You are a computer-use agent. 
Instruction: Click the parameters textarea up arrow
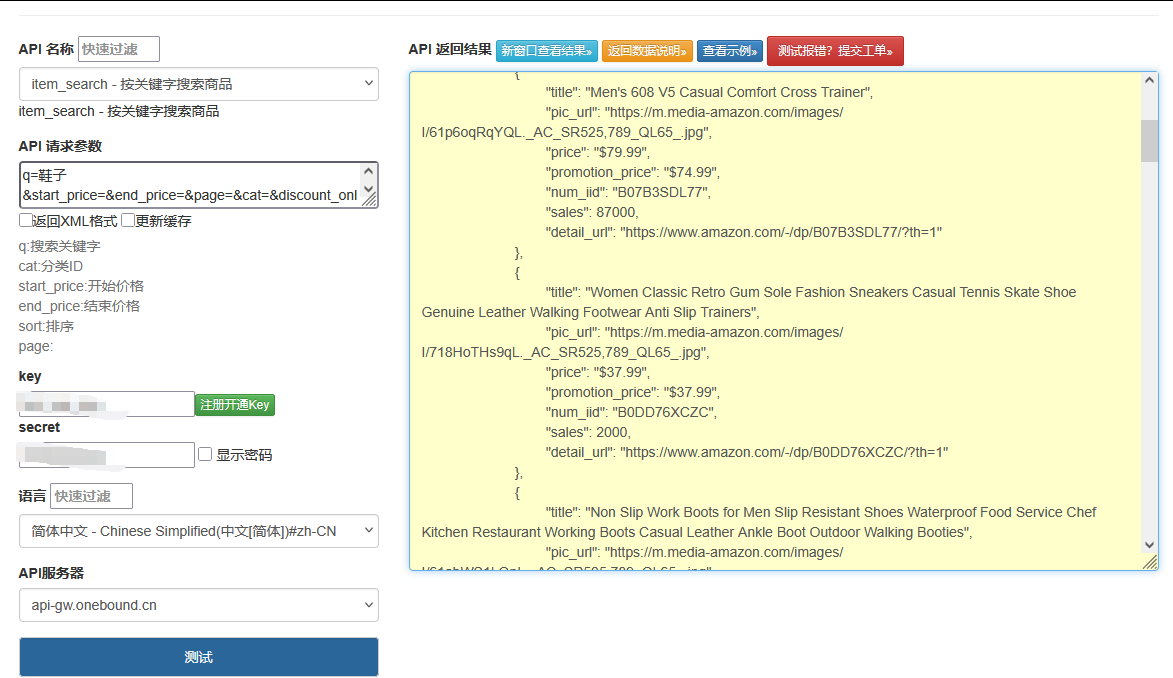coord(368,171)
